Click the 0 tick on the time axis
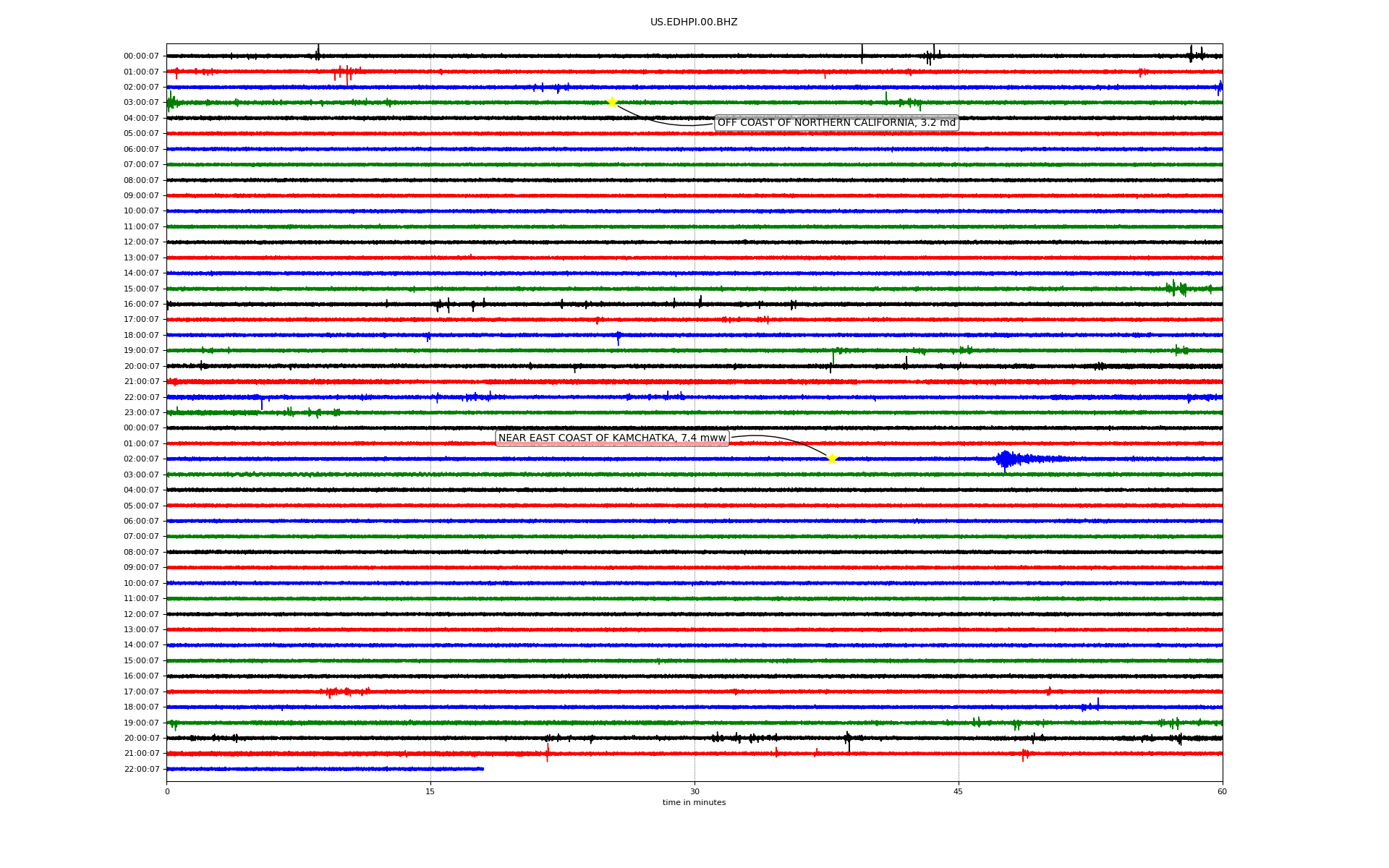 [167, 791]
